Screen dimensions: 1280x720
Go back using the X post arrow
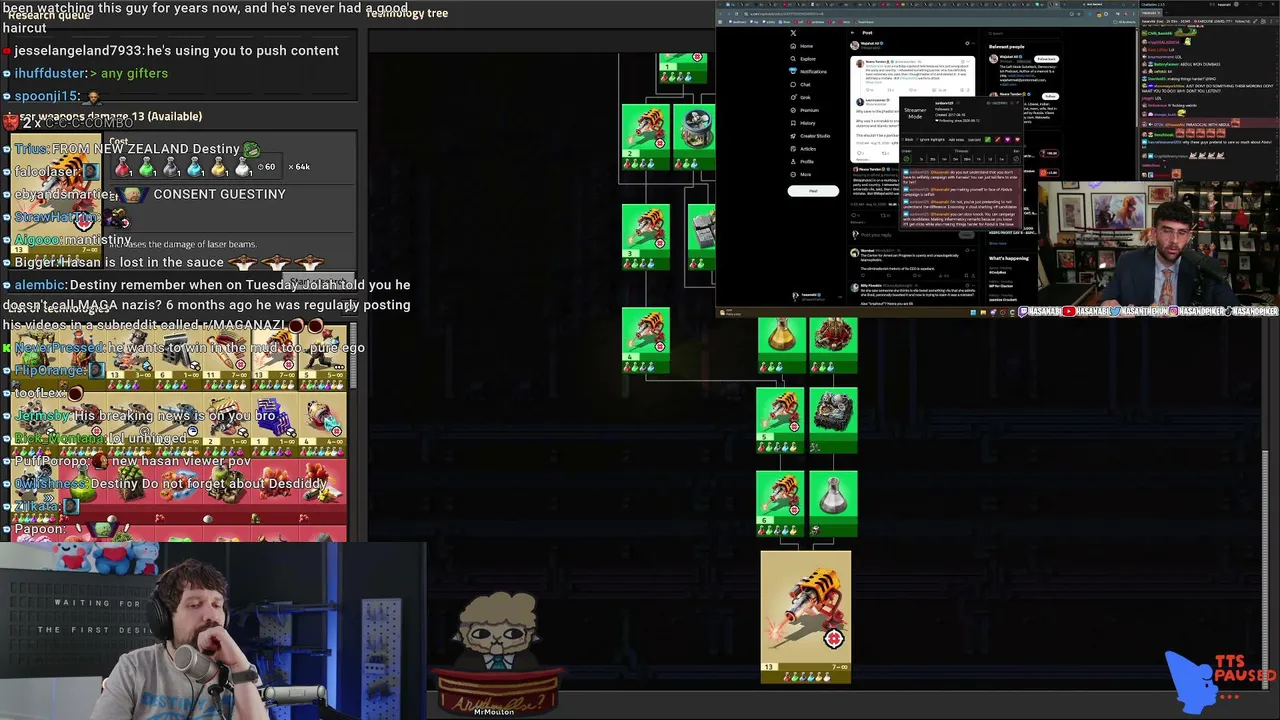tap(853, 33)
